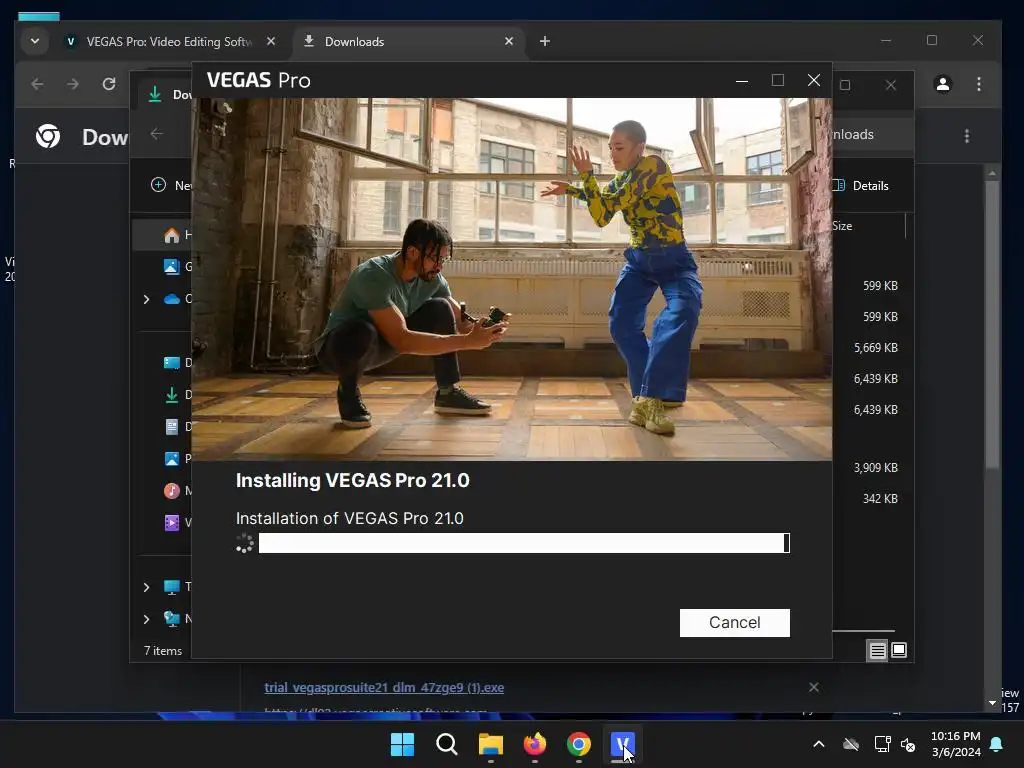The image size is (1024, 768).
Task: Click the Chrome logo on Downloads page
Action: click(x=48, y=136)
